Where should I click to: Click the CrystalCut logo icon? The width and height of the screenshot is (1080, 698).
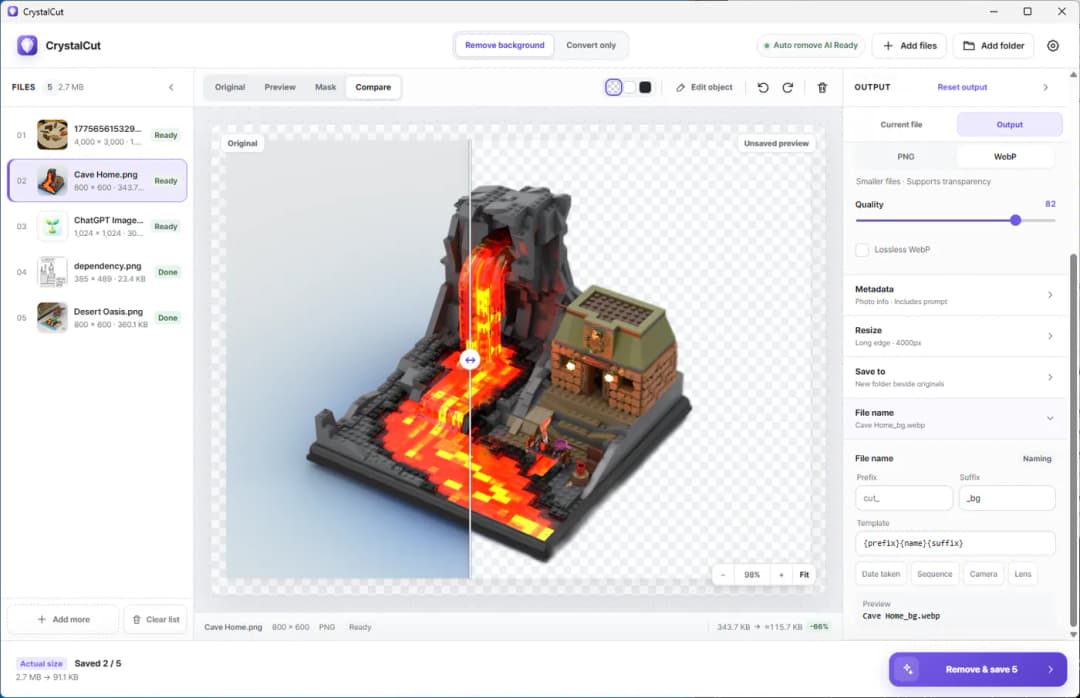[27, 45]
